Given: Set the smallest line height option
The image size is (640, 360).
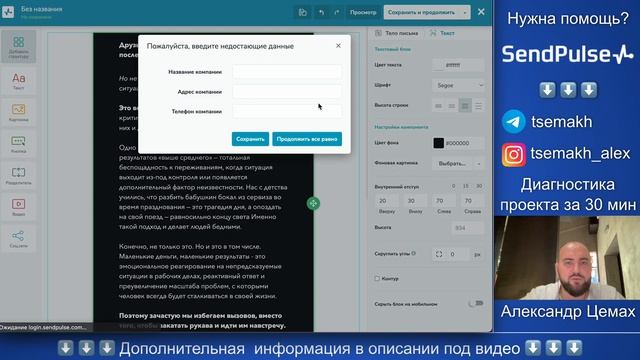Looking at the screenshot, I should (438, 106).
